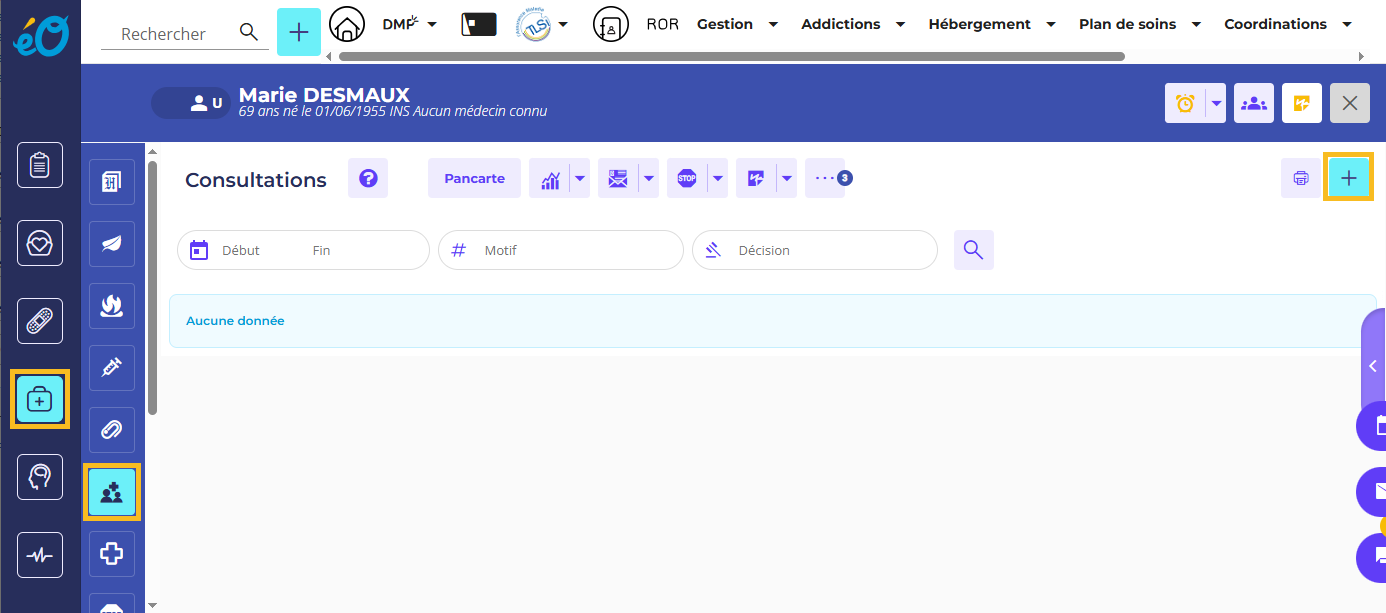This screenshot has height=613, width=1386.
Task: Open the Gestion menu
Action: tap(736, 24)
